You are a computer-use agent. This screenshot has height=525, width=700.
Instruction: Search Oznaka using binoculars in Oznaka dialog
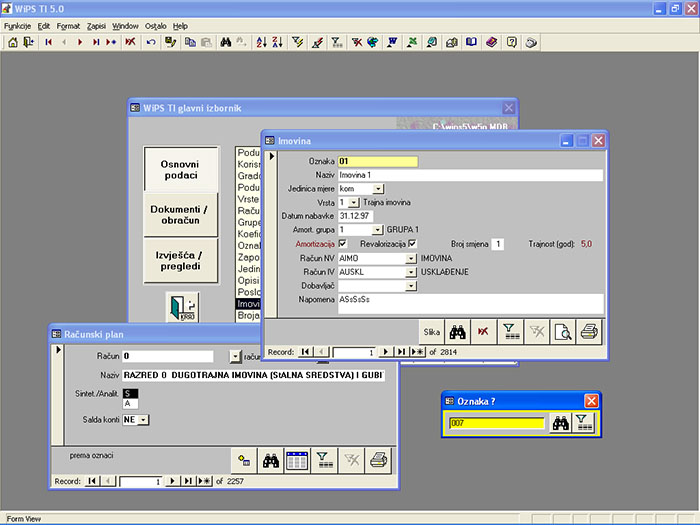pyautogui.click(x=560, y=423)
